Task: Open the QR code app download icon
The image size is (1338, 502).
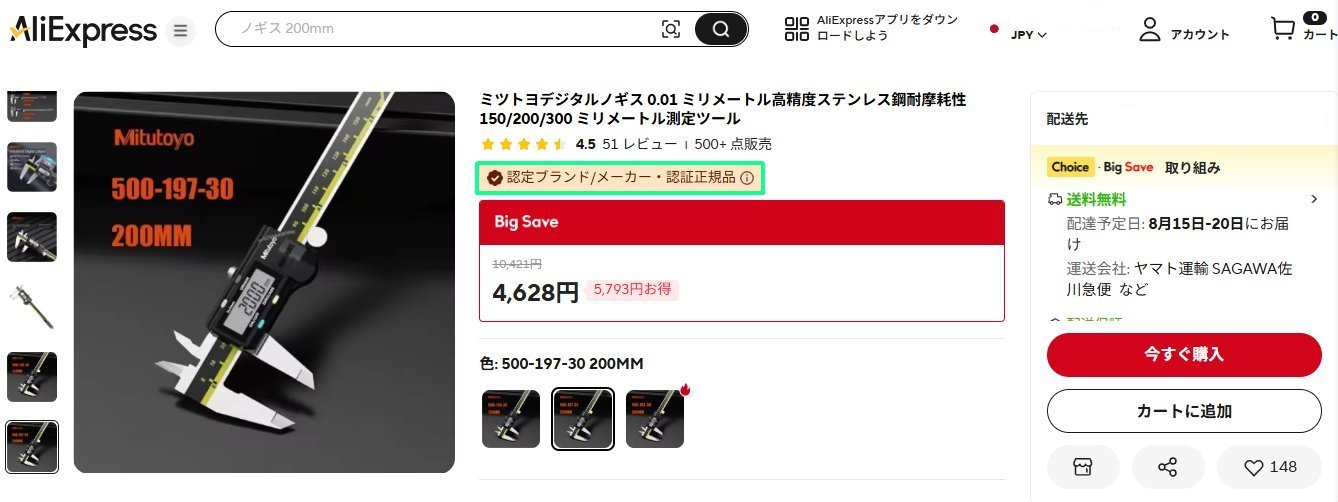Action: [797, 29]
